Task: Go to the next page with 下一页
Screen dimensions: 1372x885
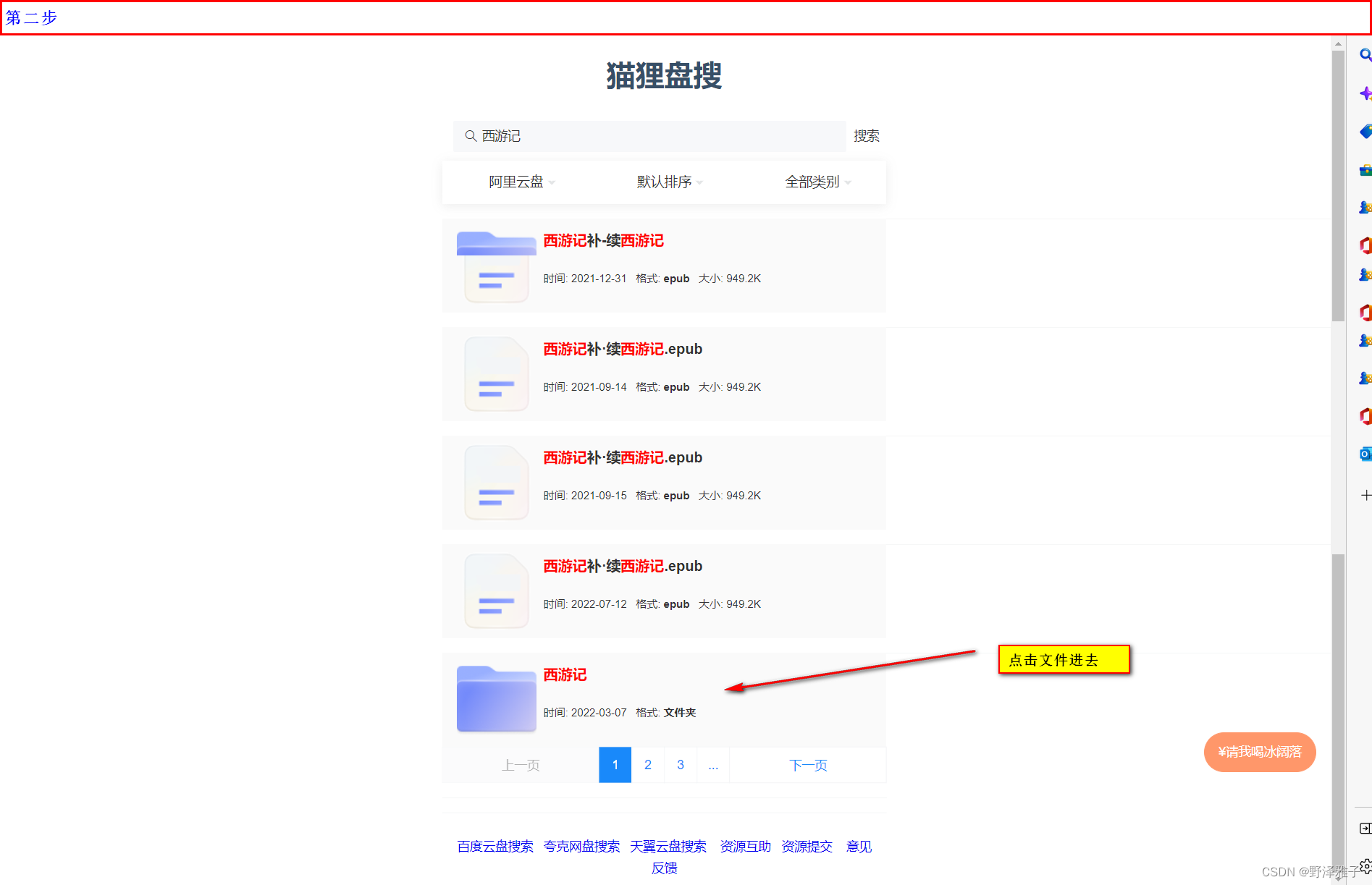Action: point(808,765)
